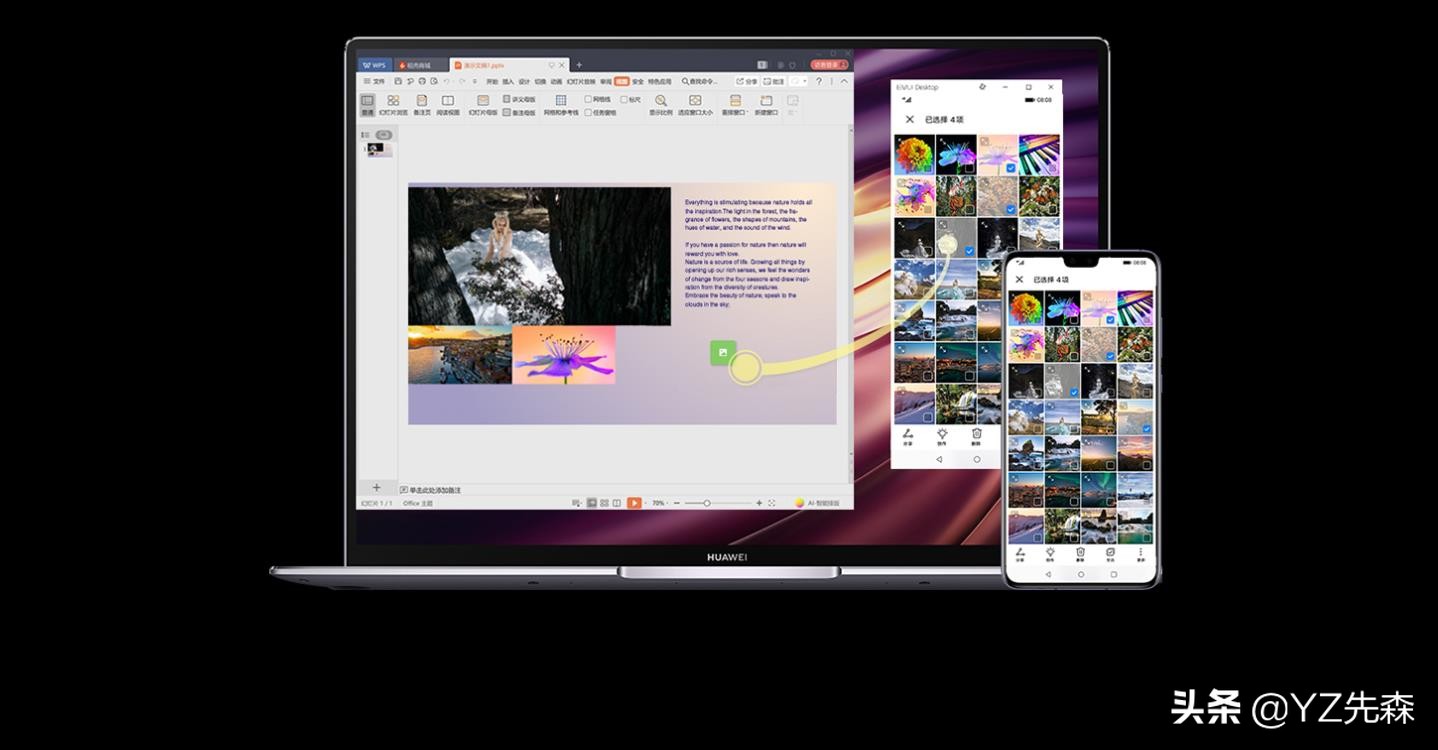Viewport: 1438px width, 750px height.
Task: Click the undo arrow in WPS toolbar
Action: click(x=447, y=81)
